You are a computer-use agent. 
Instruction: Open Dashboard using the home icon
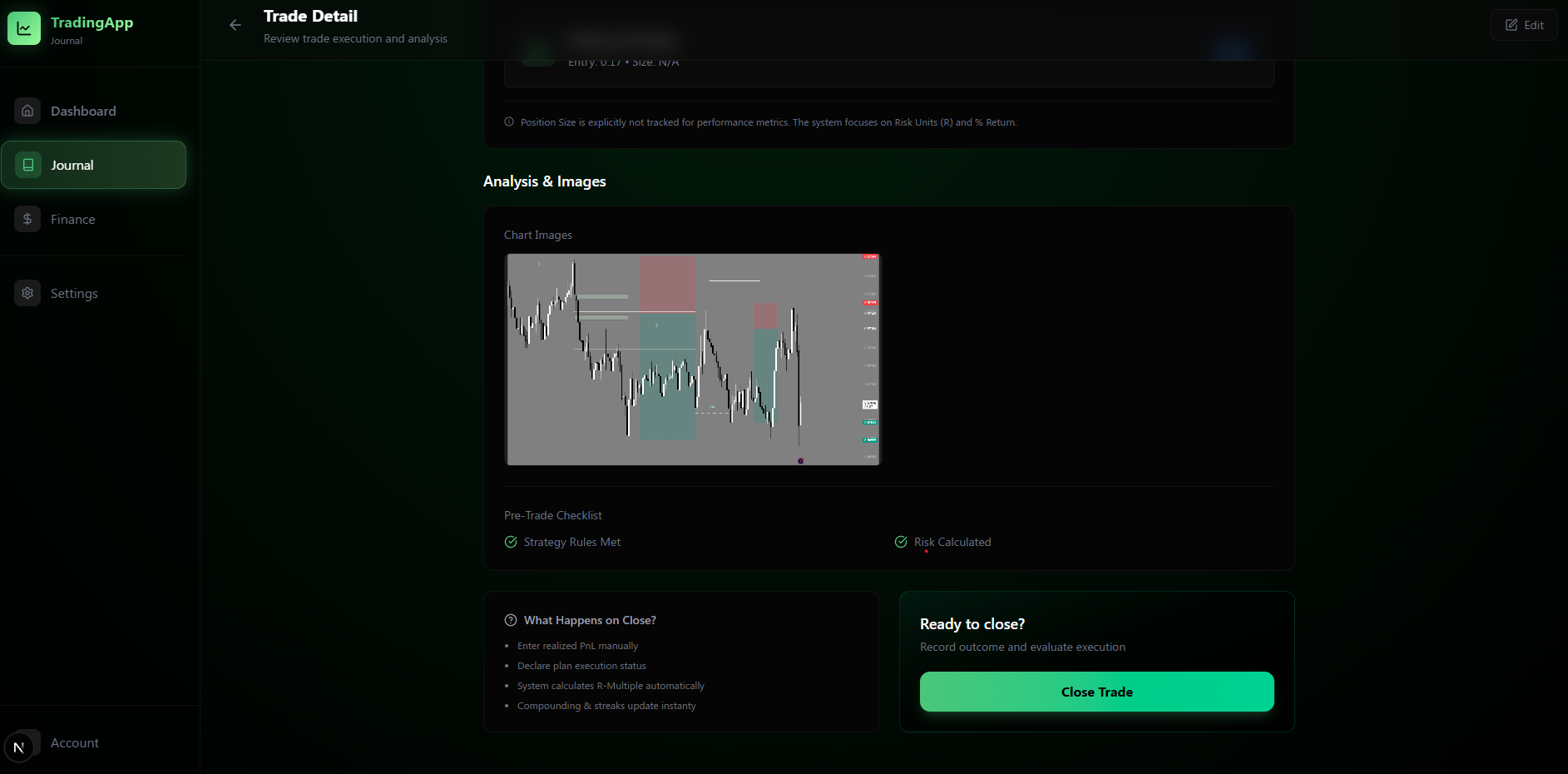[x=27, y=110]
